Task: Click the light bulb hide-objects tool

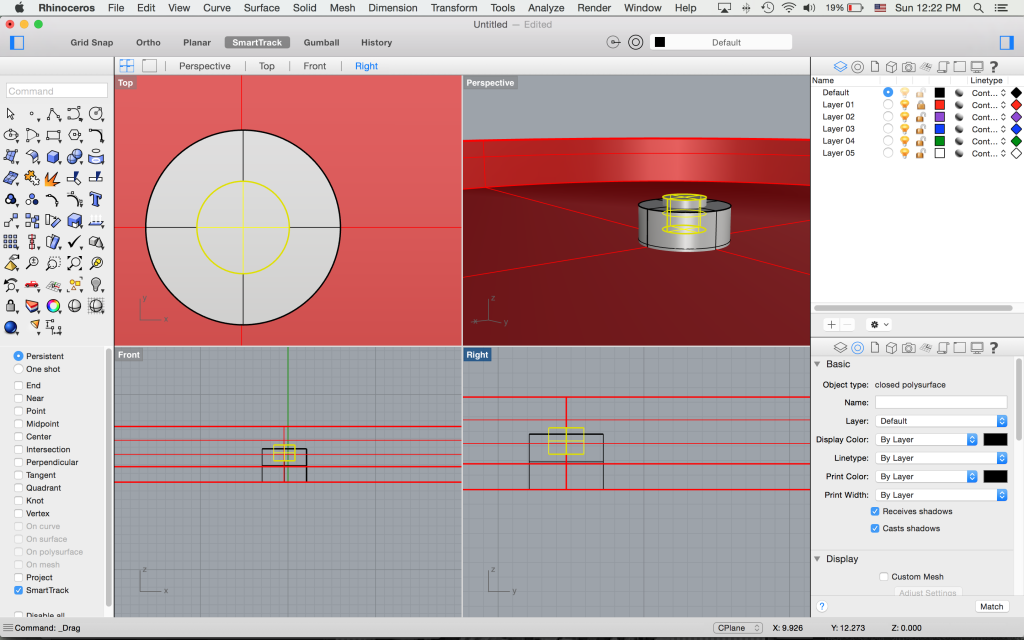Action: 96,285
